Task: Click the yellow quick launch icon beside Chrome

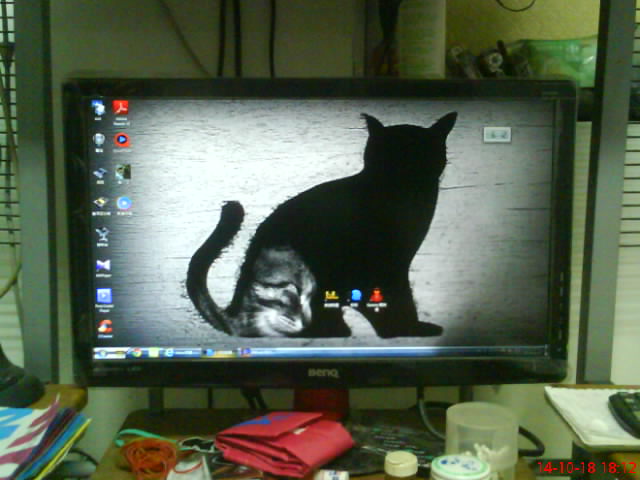Action: pos(153,353)
